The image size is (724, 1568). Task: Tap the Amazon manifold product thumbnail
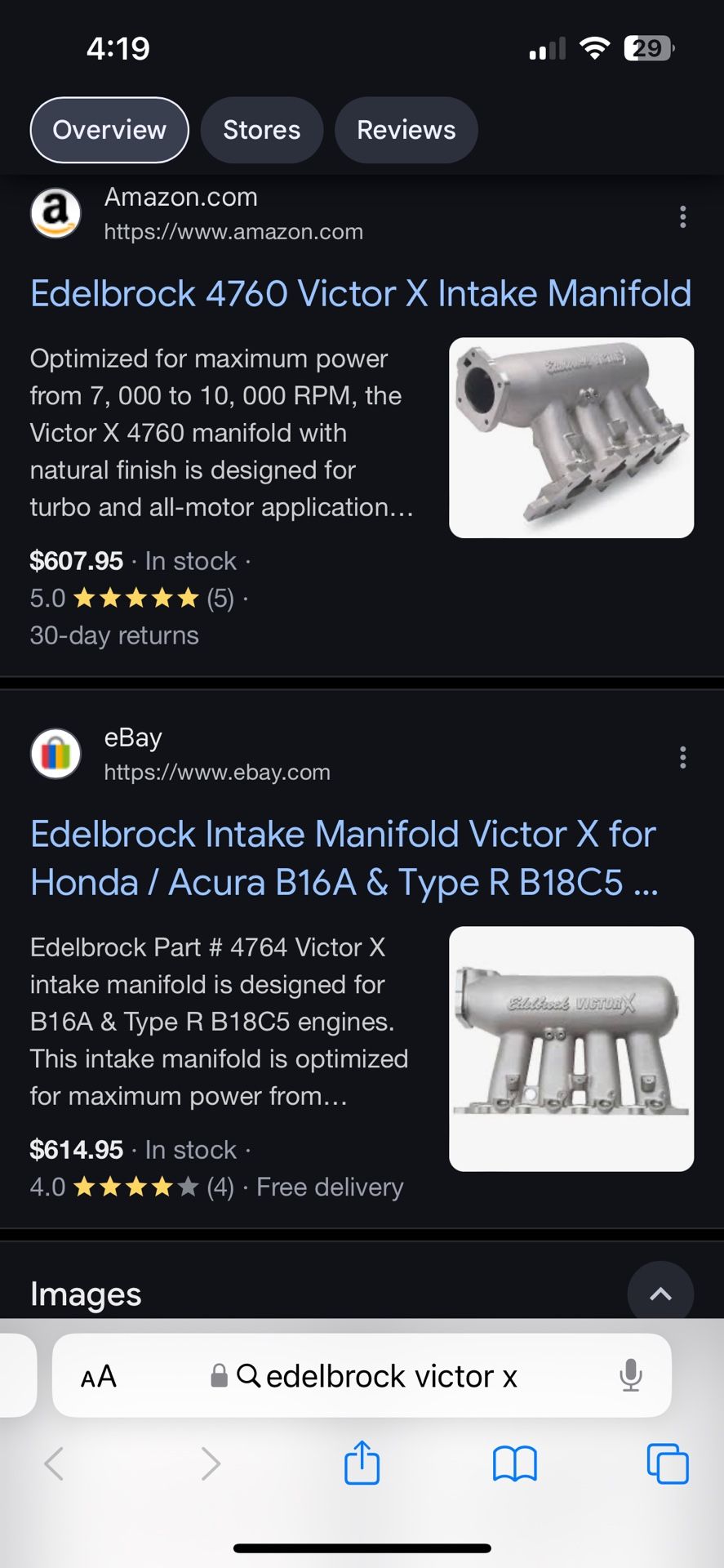pyautogui.click(x=571, y=438)
